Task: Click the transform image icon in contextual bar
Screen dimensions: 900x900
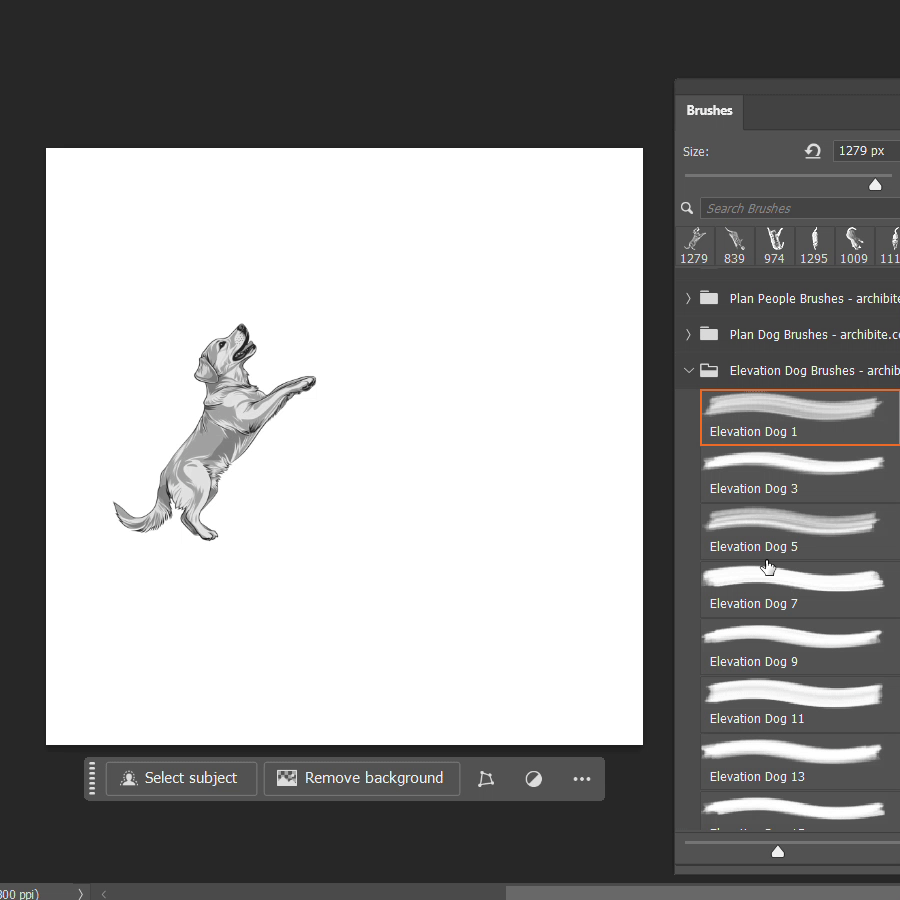Action: pos(486,779)
